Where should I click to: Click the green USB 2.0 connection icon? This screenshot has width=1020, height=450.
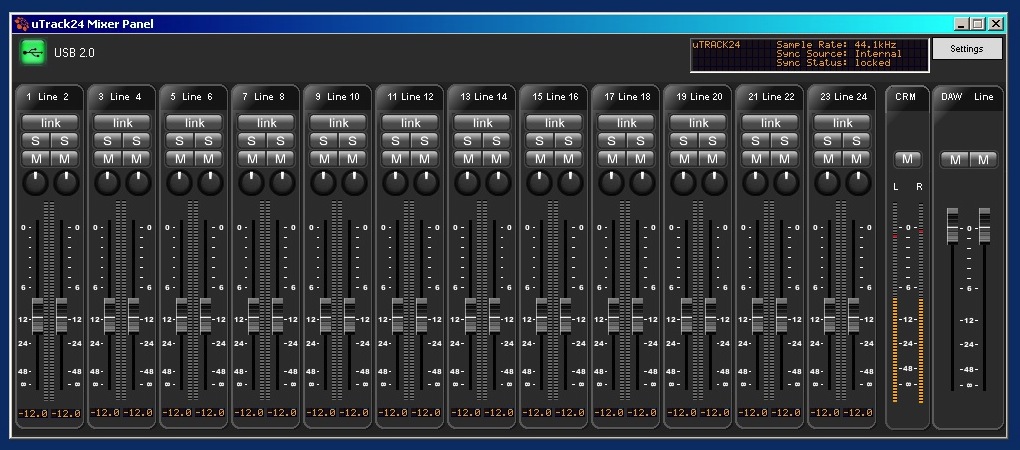[x=33, y=51]
